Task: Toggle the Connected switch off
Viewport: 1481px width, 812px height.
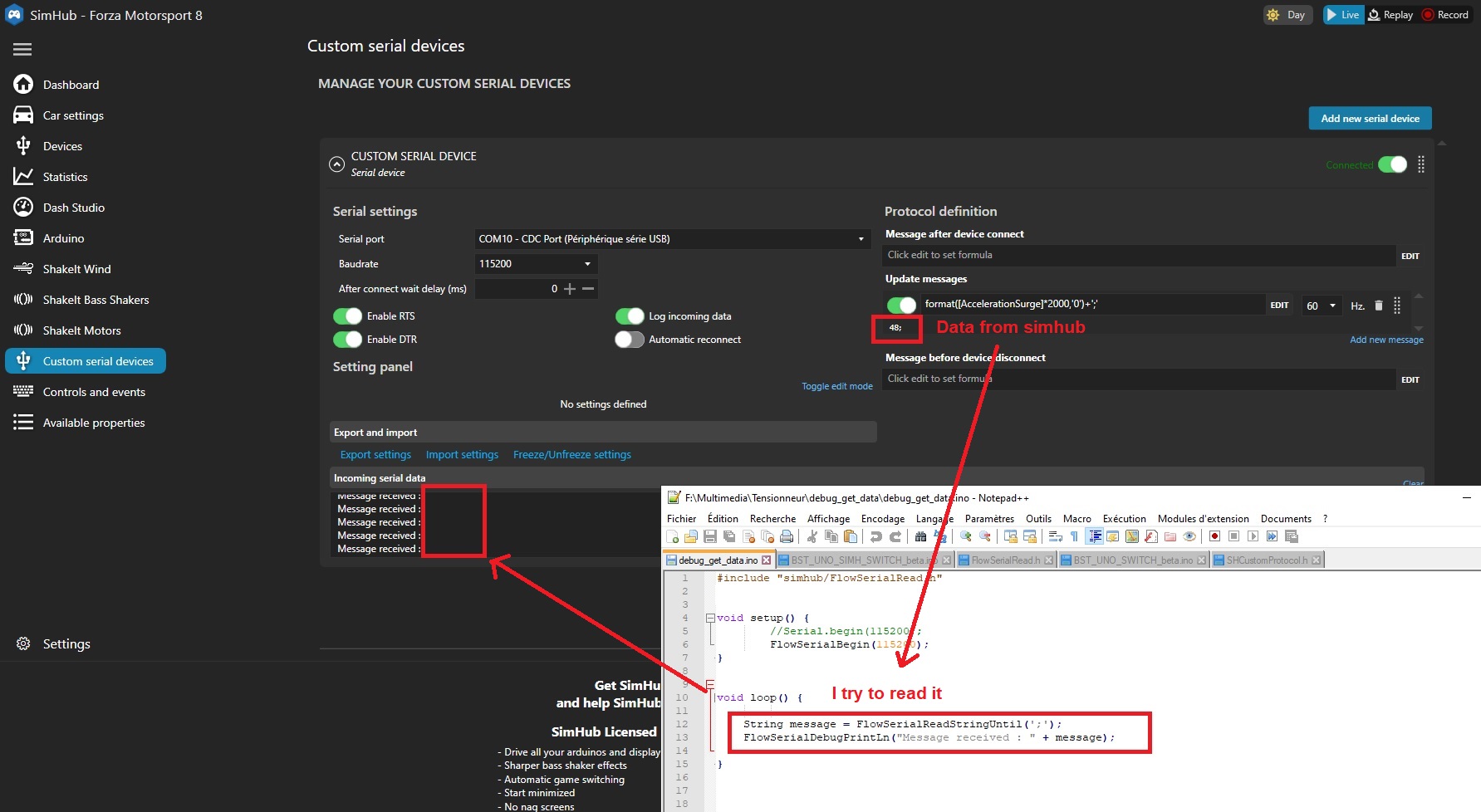Action: tap(1393, 164)
